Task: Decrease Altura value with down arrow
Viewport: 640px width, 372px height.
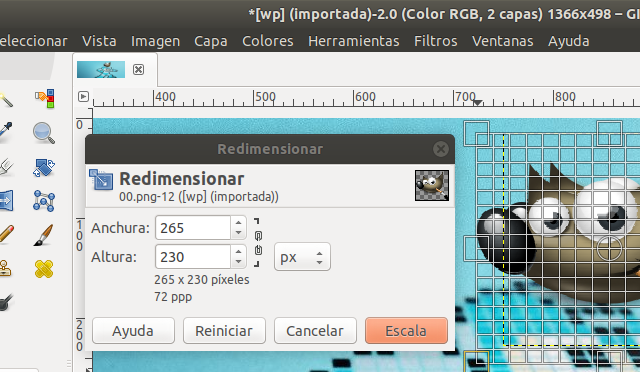Action: [238, 263]
